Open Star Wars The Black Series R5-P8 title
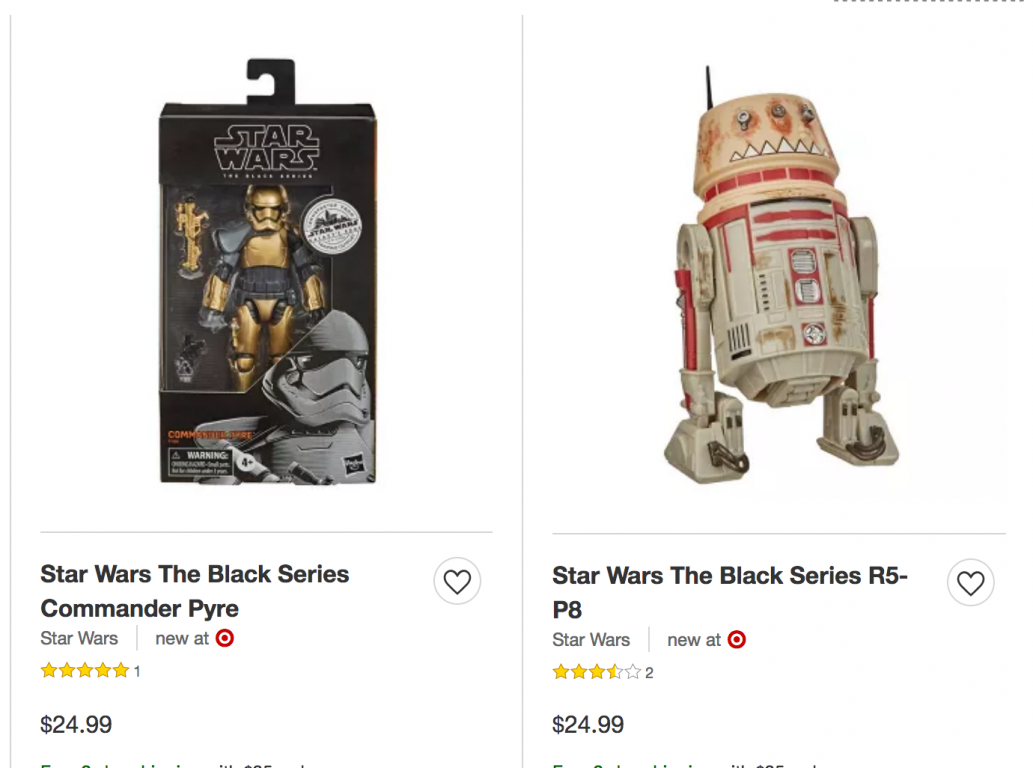Viewport: 1033px width, 768px height. tap(730, 592)
